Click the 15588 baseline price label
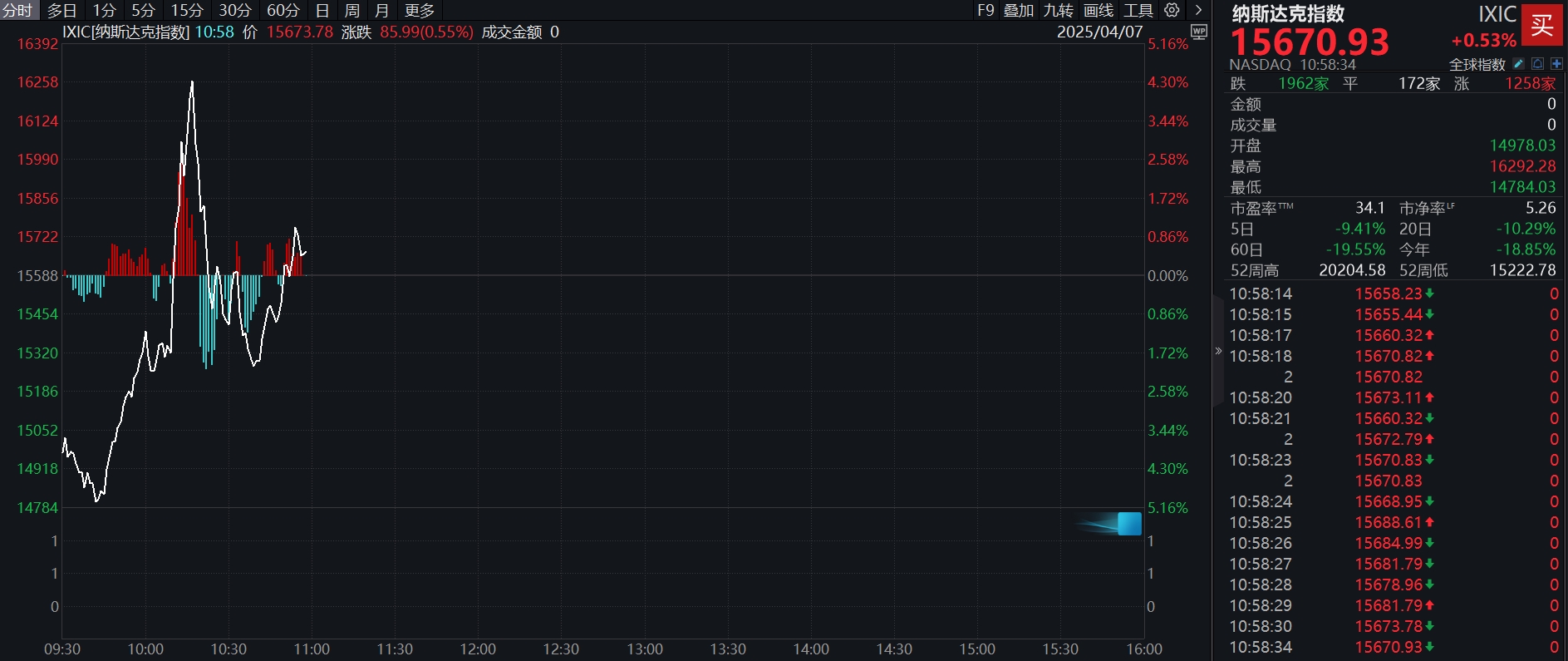Screen dimensions: 1568x661 click(x=37, y=275)
